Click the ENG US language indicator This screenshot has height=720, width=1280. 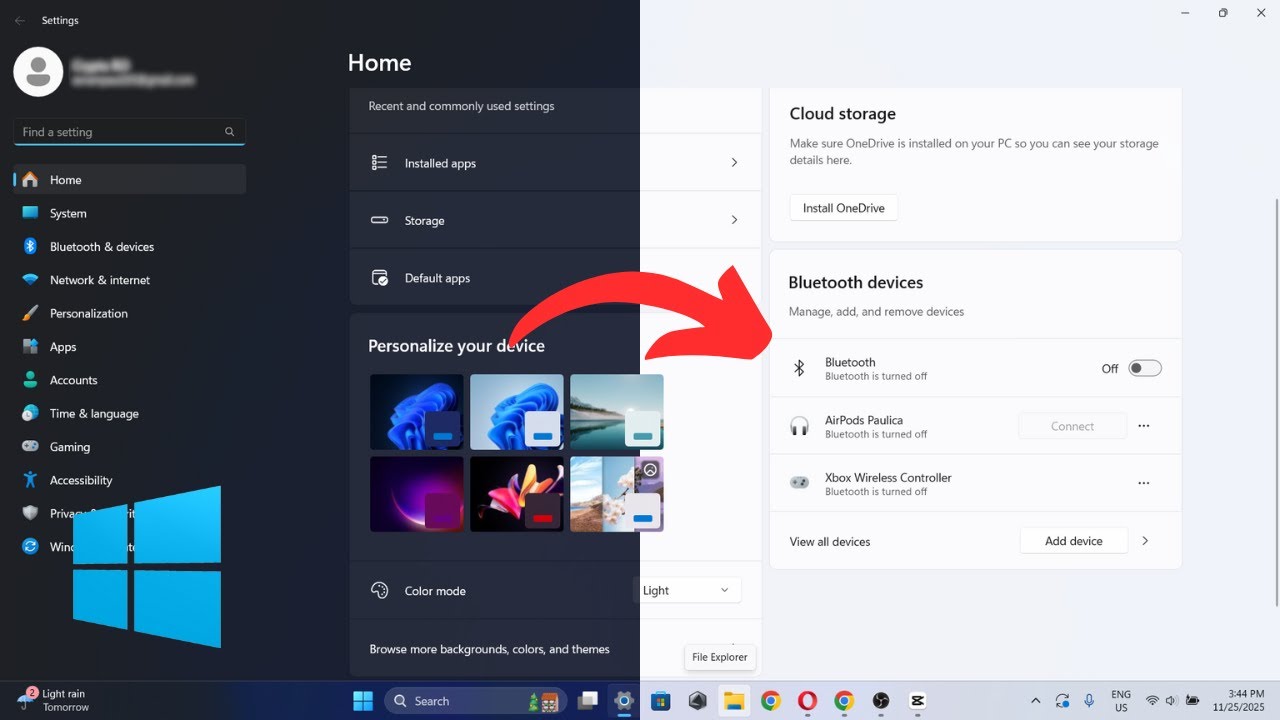click(1121, 700)
